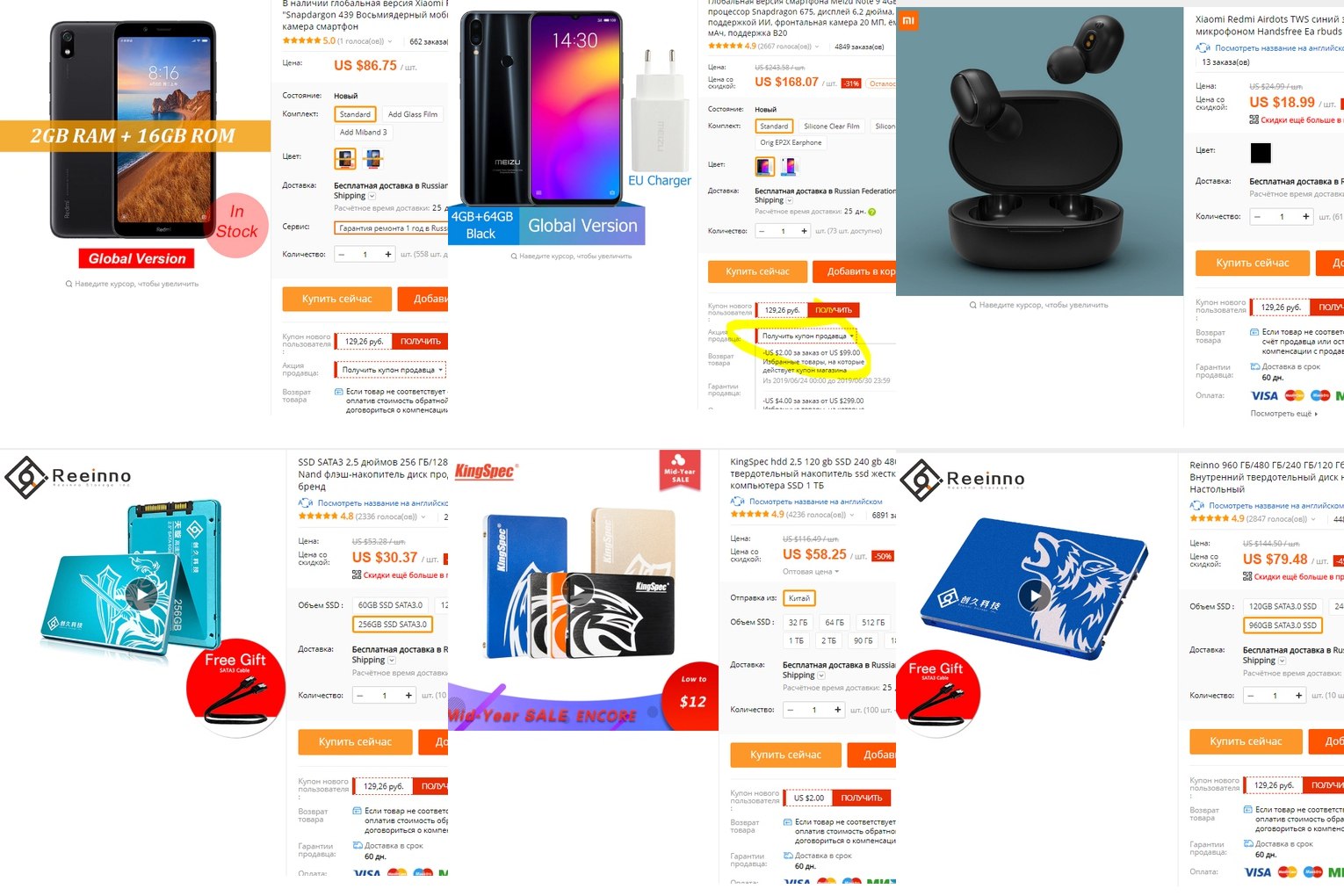1344x896 pixels.
Task: Click minus quantity icon for Xiaomi Airdots
Action: pos(1257,216)
